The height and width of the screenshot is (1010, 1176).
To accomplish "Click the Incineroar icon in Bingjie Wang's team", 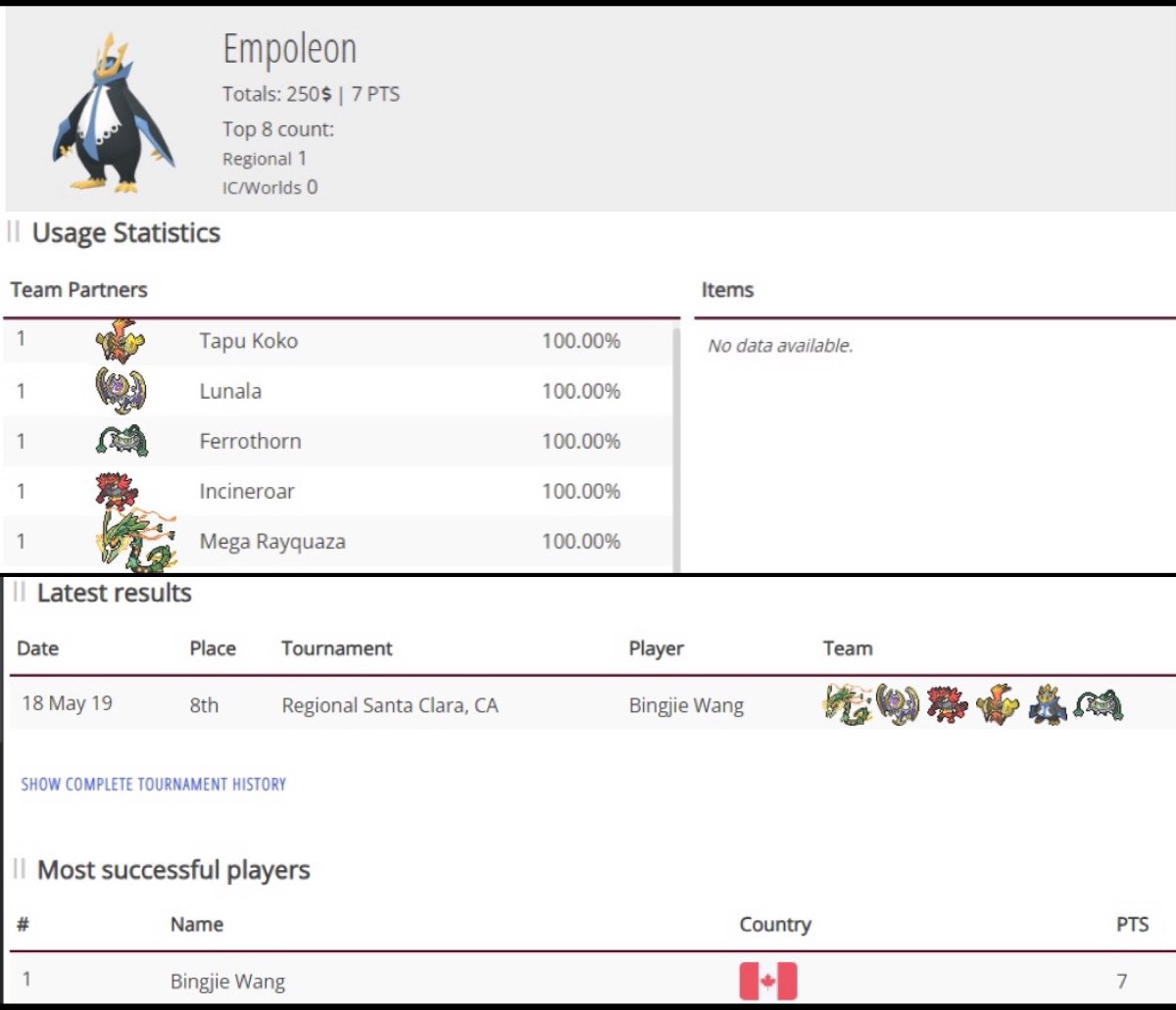I will pyautogui.click(x=946, y=703).
